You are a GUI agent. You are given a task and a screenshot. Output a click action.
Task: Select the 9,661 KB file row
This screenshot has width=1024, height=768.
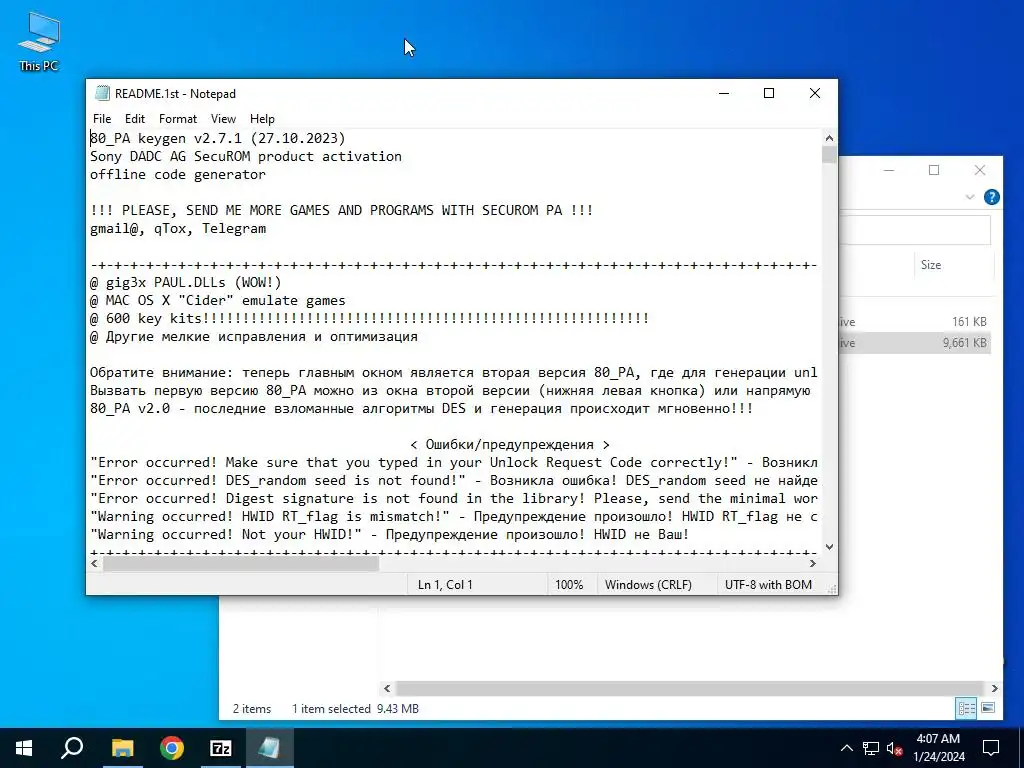pos(914,343)
